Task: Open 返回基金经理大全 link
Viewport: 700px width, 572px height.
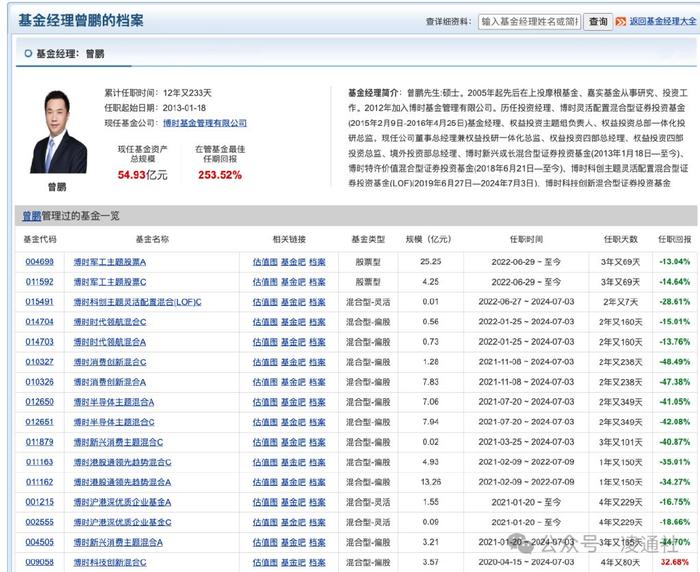Action: pos(662,21)
